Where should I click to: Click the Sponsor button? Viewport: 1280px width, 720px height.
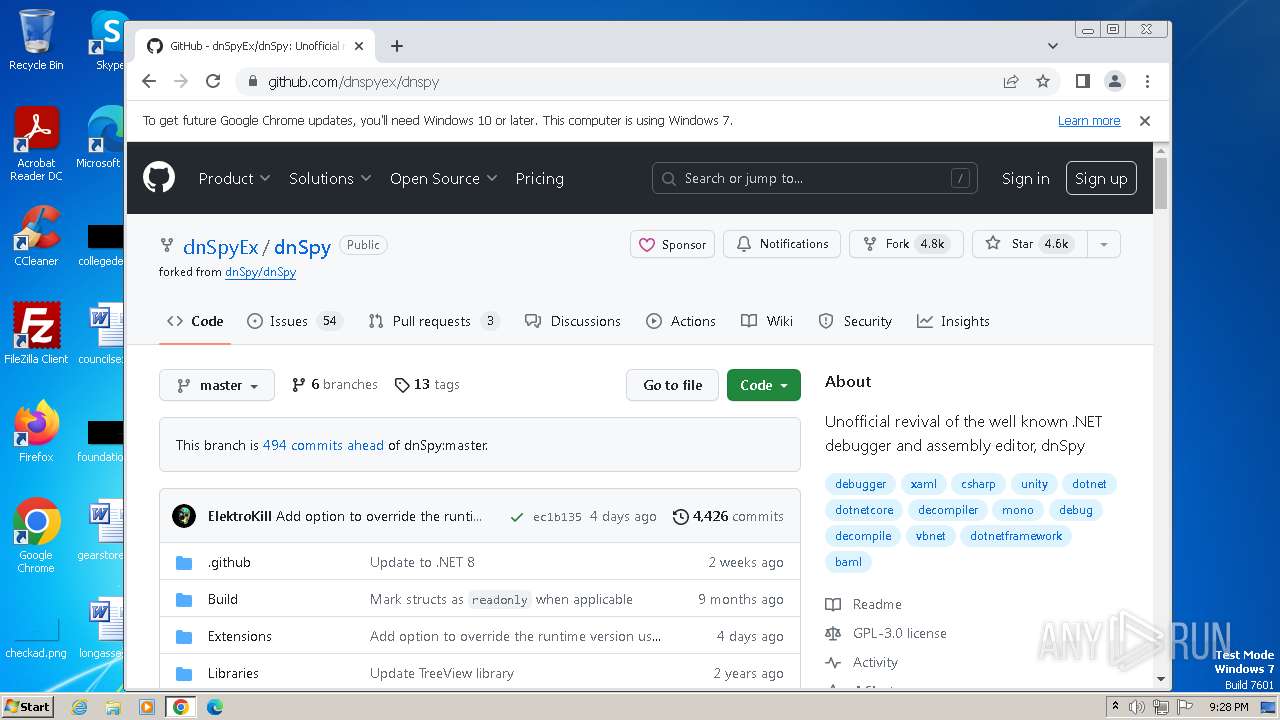coord(672,244)
